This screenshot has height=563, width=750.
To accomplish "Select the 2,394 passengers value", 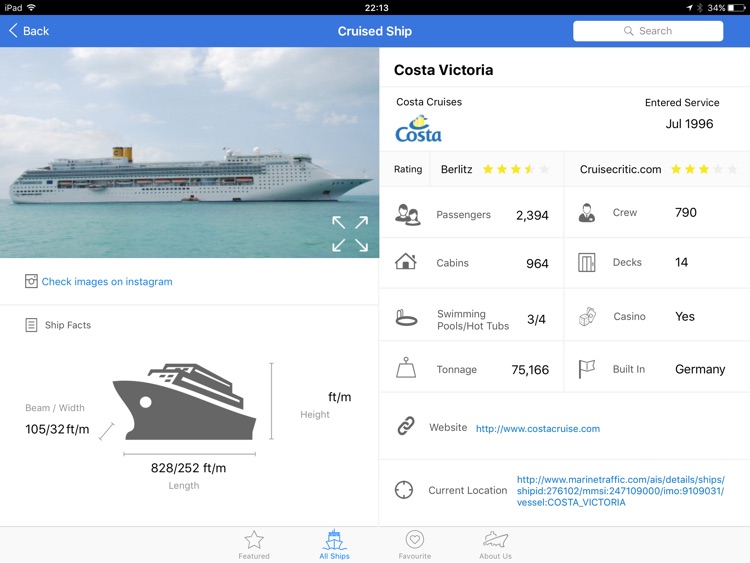I will click(532, 216).
